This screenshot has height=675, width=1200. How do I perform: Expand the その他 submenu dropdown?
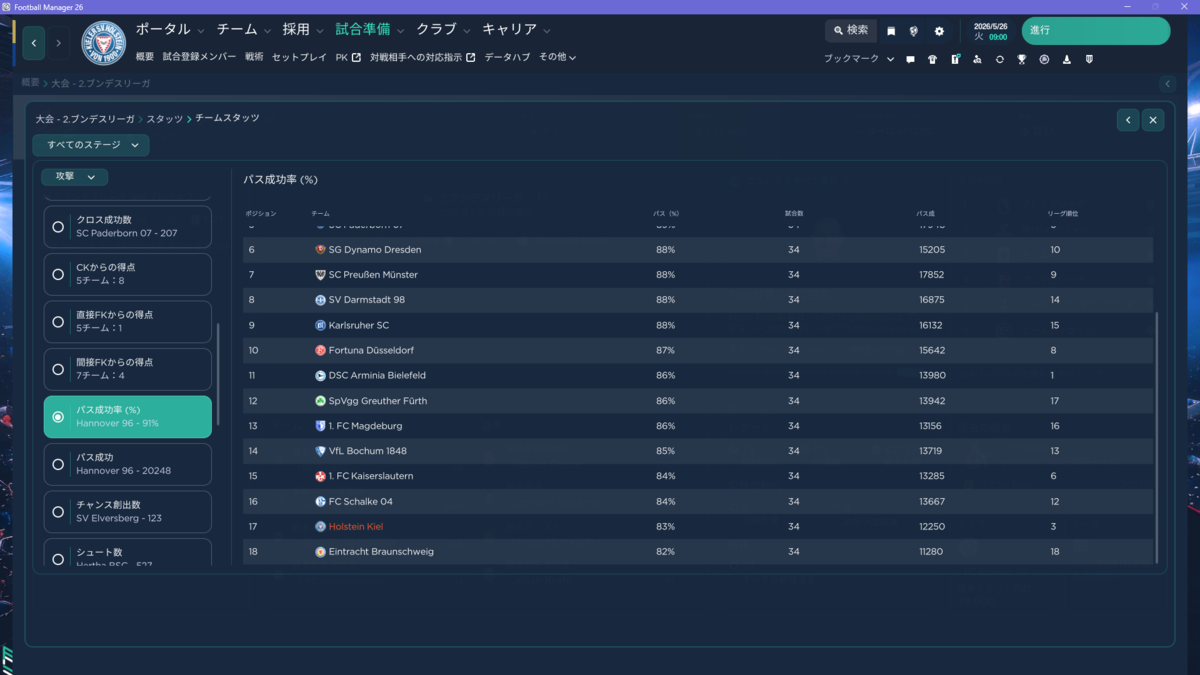click(x=557, y=58)
